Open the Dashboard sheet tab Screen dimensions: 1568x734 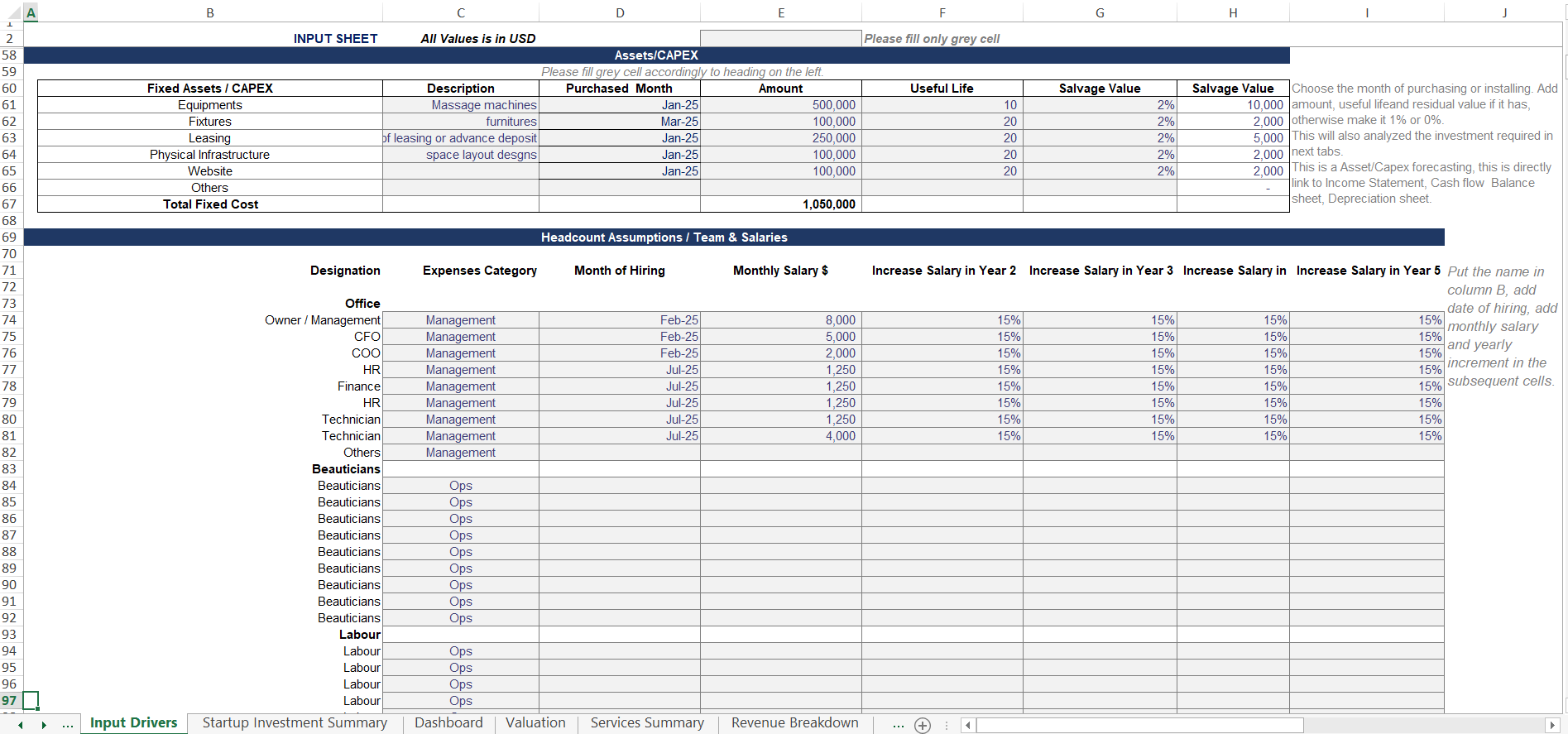[x=448, y=723]
